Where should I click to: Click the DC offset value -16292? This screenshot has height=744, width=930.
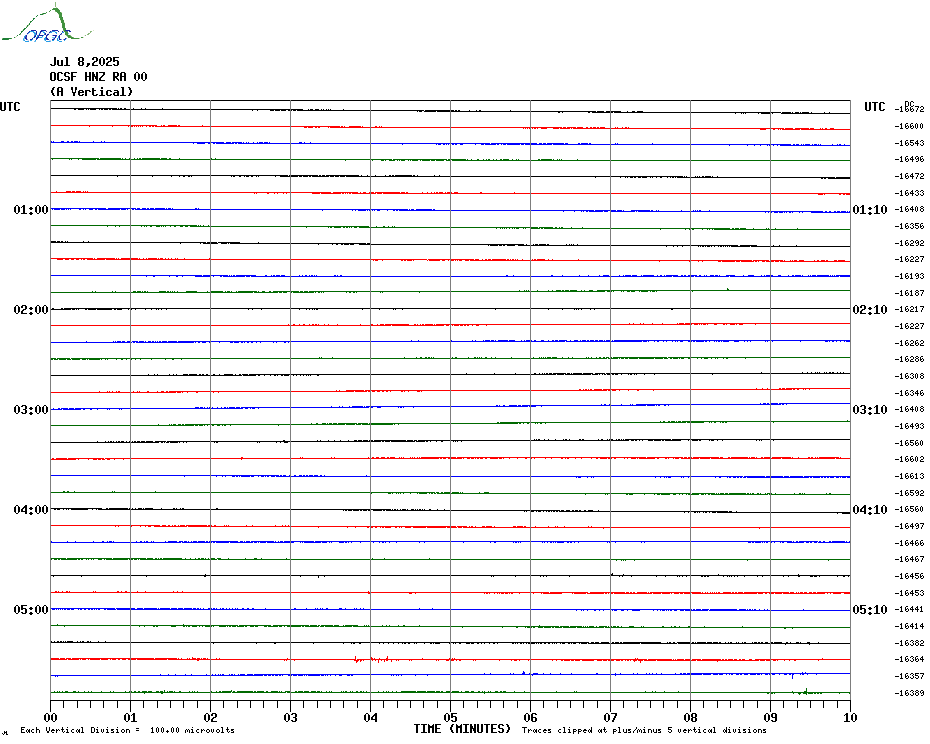click(x=909, y=243)
